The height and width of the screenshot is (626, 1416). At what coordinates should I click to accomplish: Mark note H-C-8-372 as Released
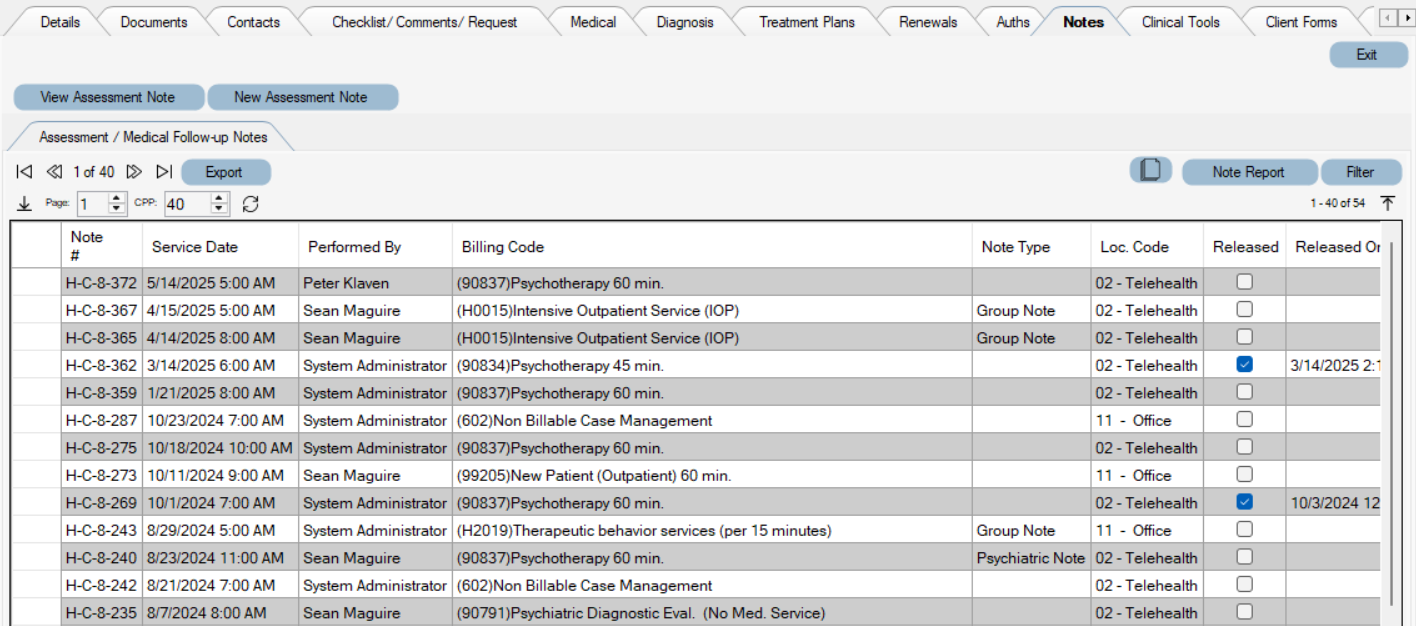pyautogui.click(x=1244, y=281)
